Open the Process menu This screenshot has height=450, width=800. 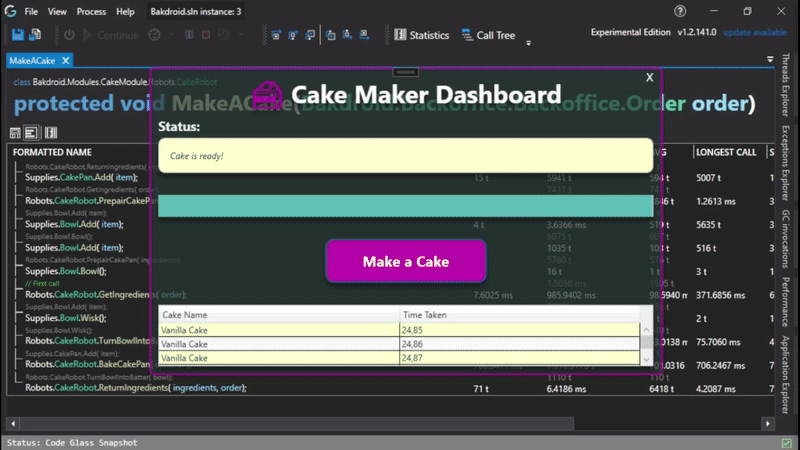[x=91, y=12]
